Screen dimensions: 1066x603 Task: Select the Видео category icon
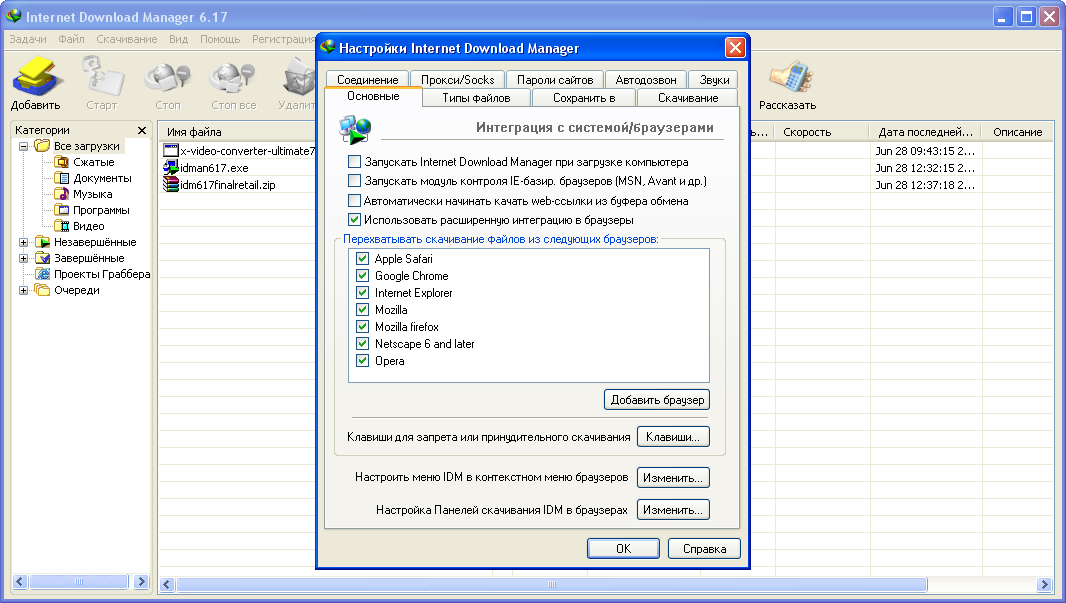[x=61, y=226]
